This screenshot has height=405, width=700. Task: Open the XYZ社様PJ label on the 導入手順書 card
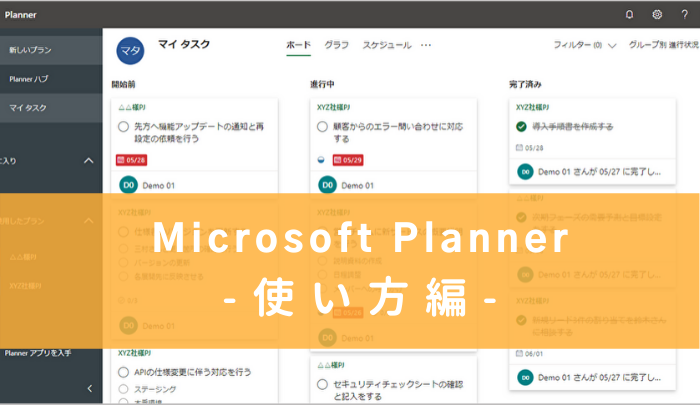tap(533, 107)
